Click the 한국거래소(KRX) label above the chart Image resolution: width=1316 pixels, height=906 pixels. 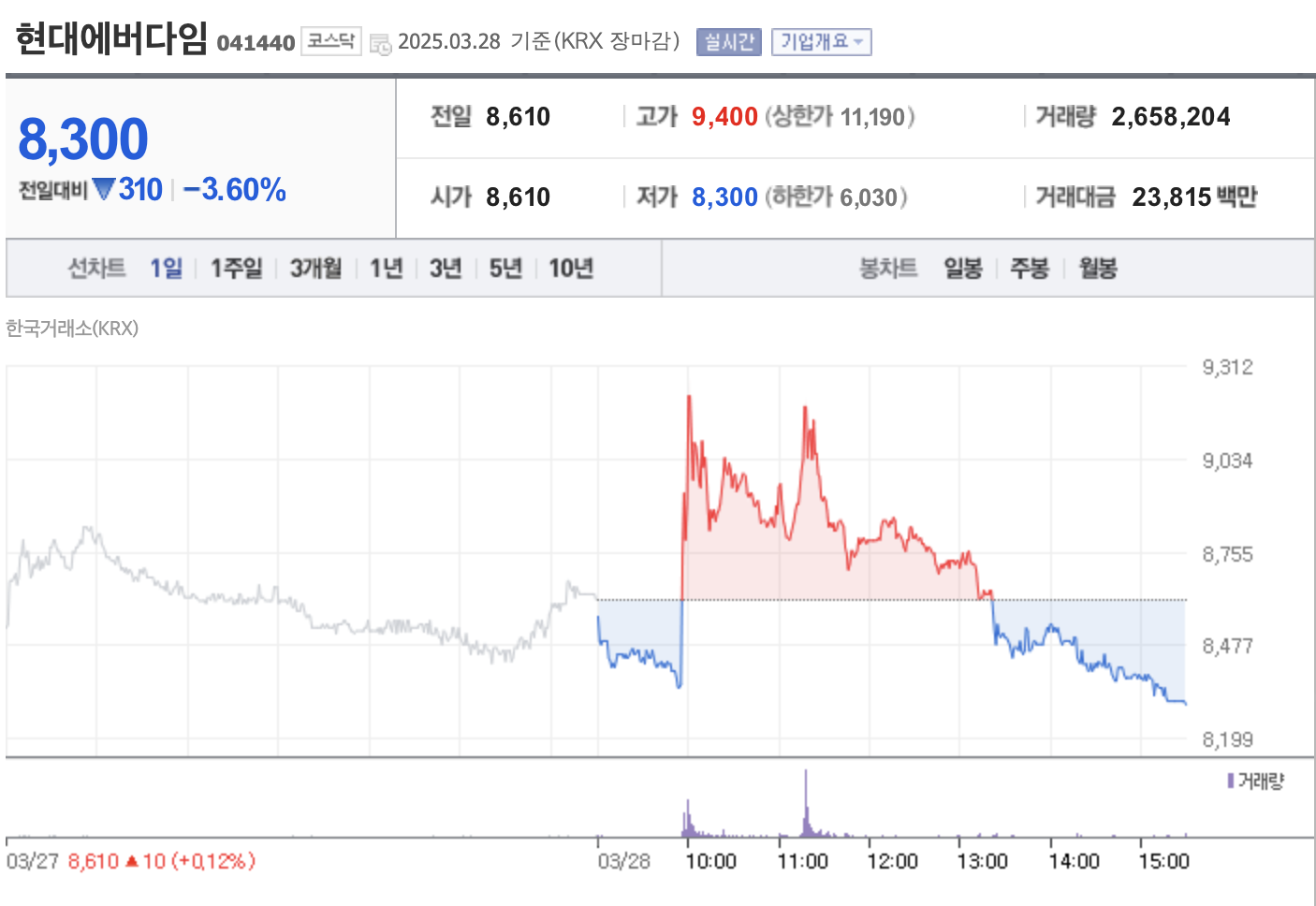click(x=72, y=329)
